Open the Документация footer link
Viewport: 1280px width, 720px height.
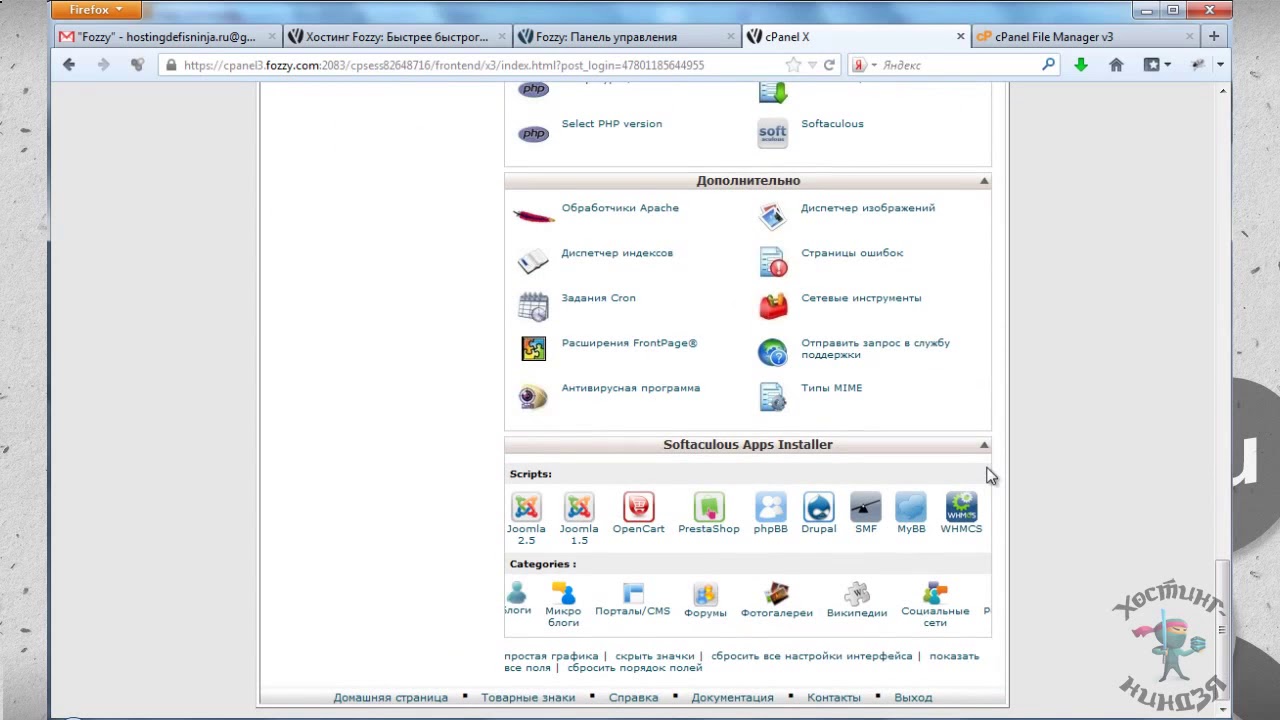[732, 698]
